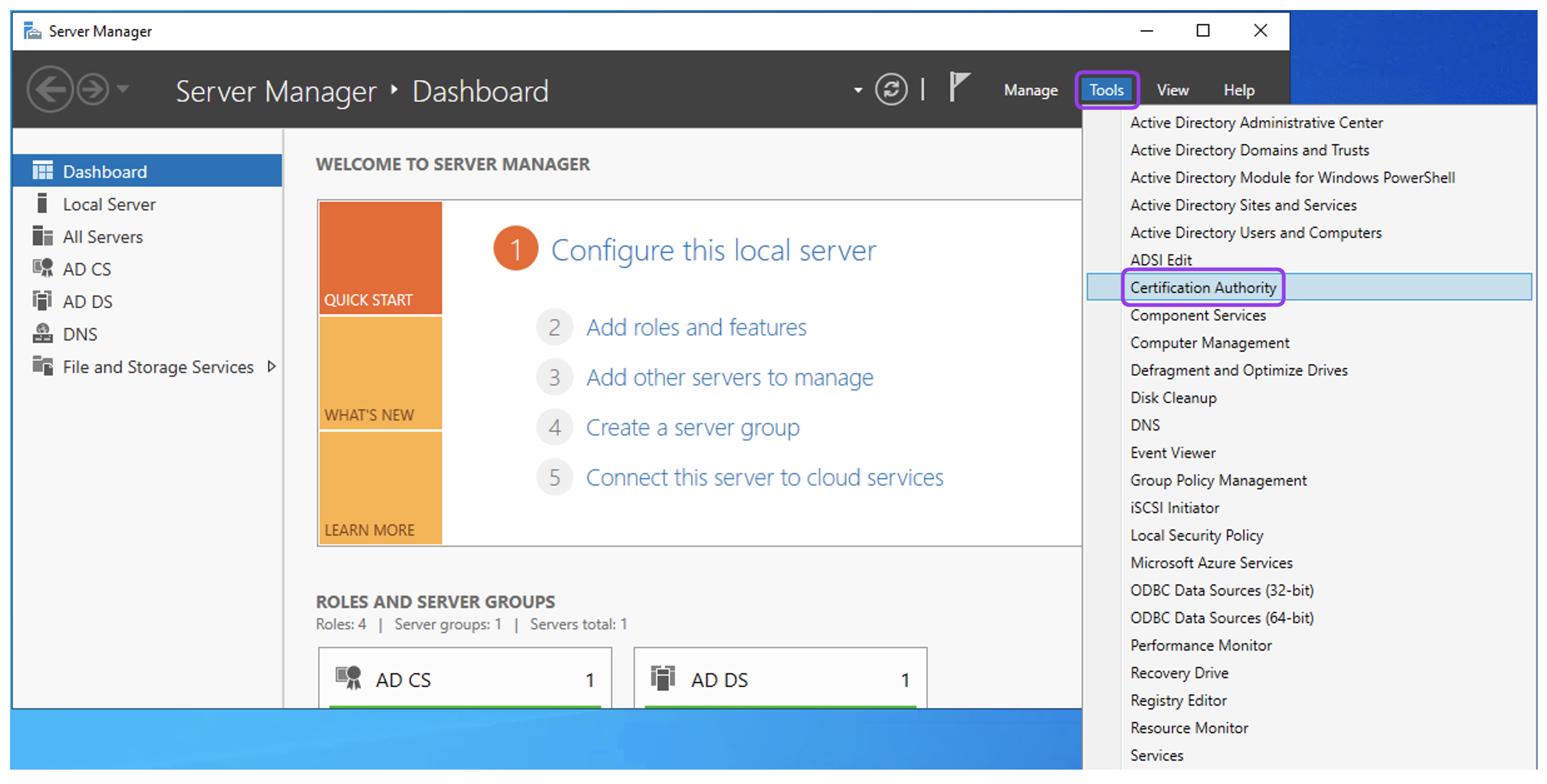Click Configure this local server link
The height and width of the screenshot is (784, 1547).
713,250
